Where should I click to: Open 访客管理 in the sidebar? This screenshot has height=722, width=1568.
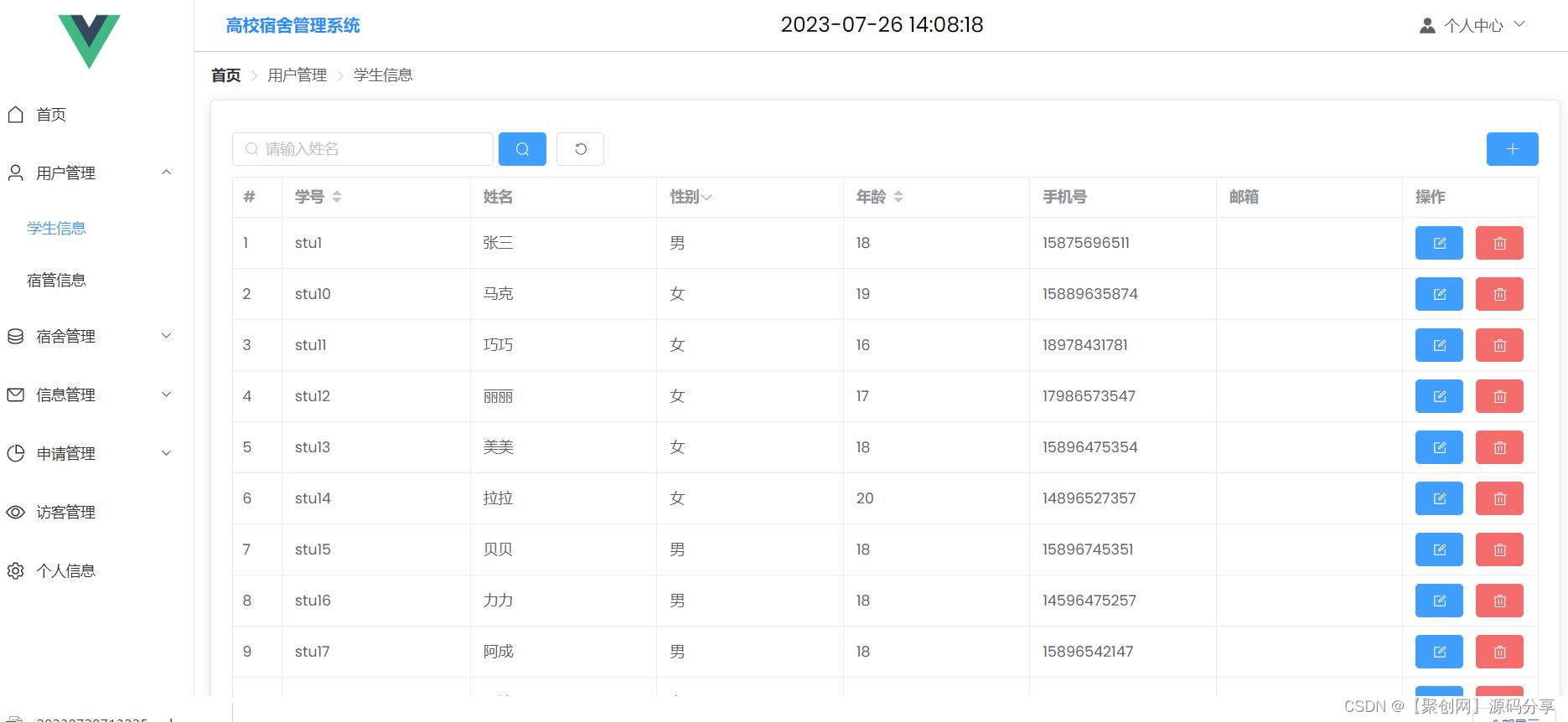click(65, 512)
